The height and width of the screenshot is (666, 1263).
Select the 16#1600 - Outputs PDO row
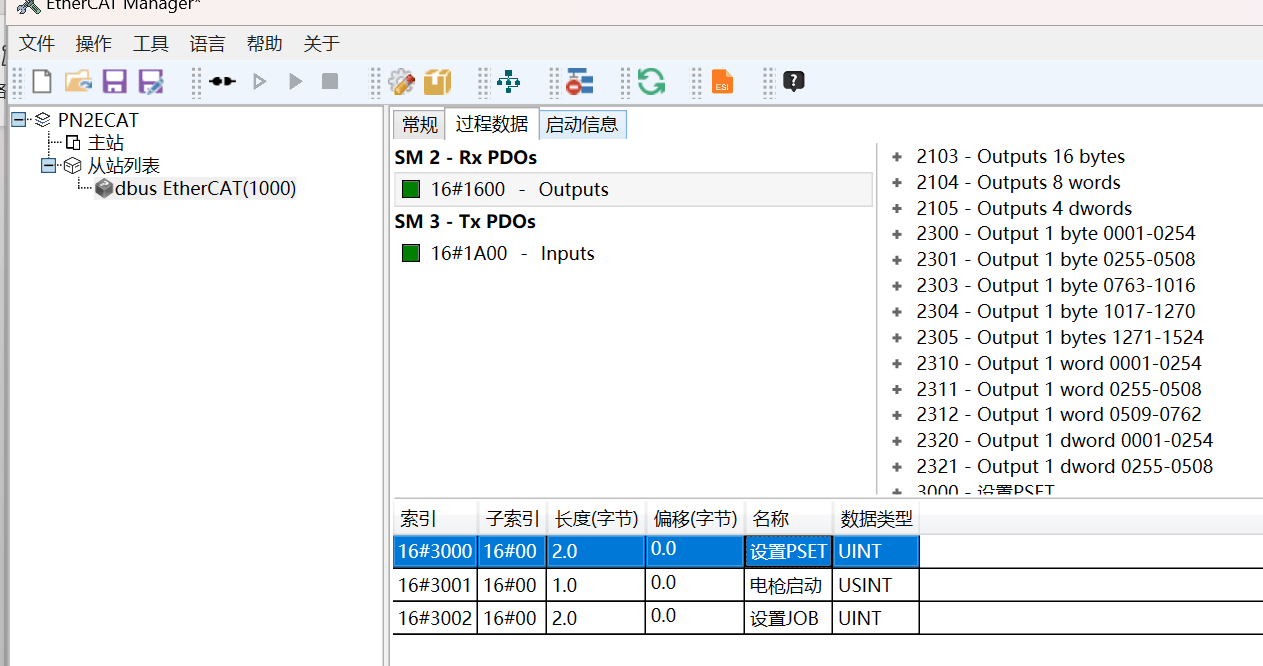(633, 189)
